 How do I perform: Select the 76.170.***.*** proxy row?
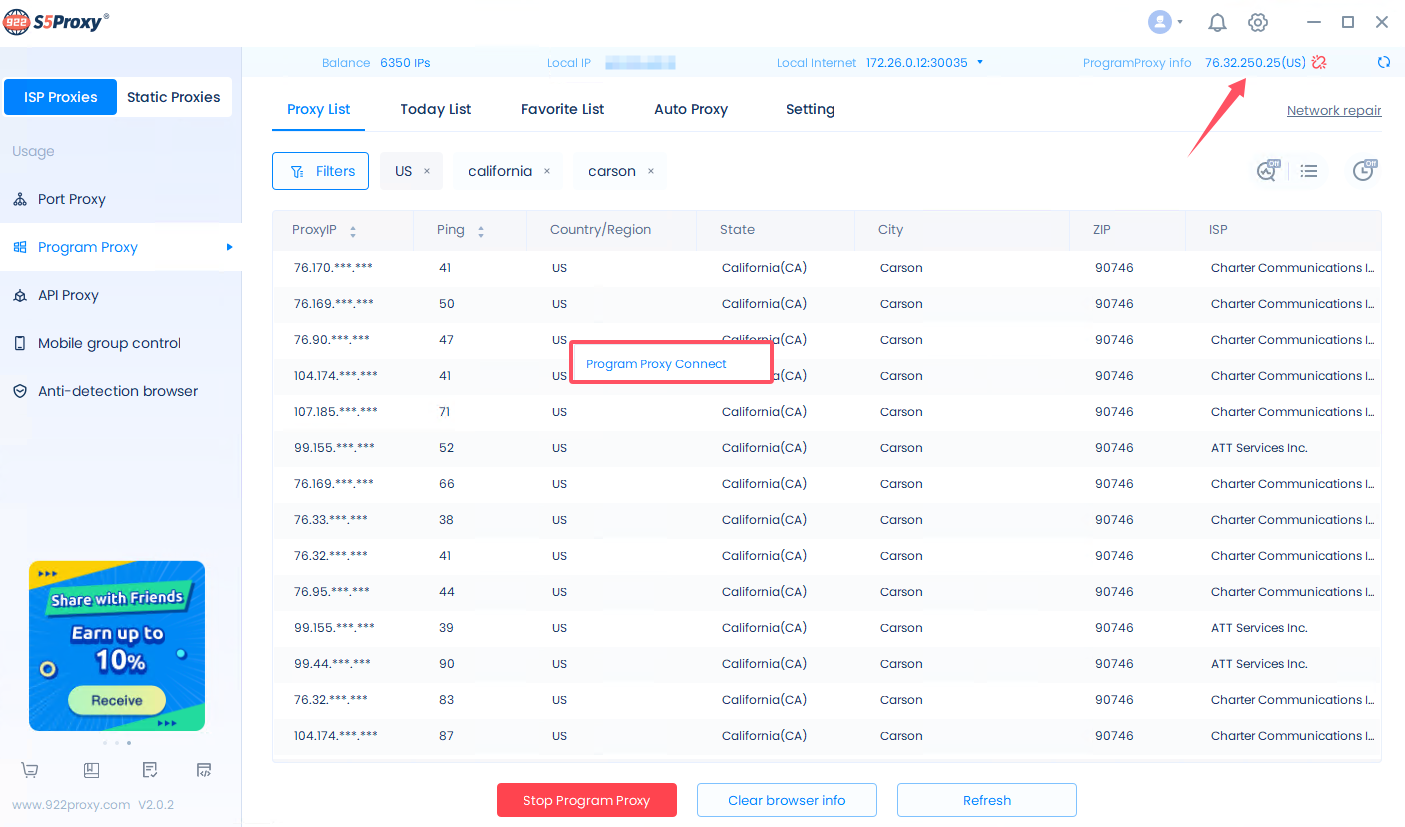826,268
